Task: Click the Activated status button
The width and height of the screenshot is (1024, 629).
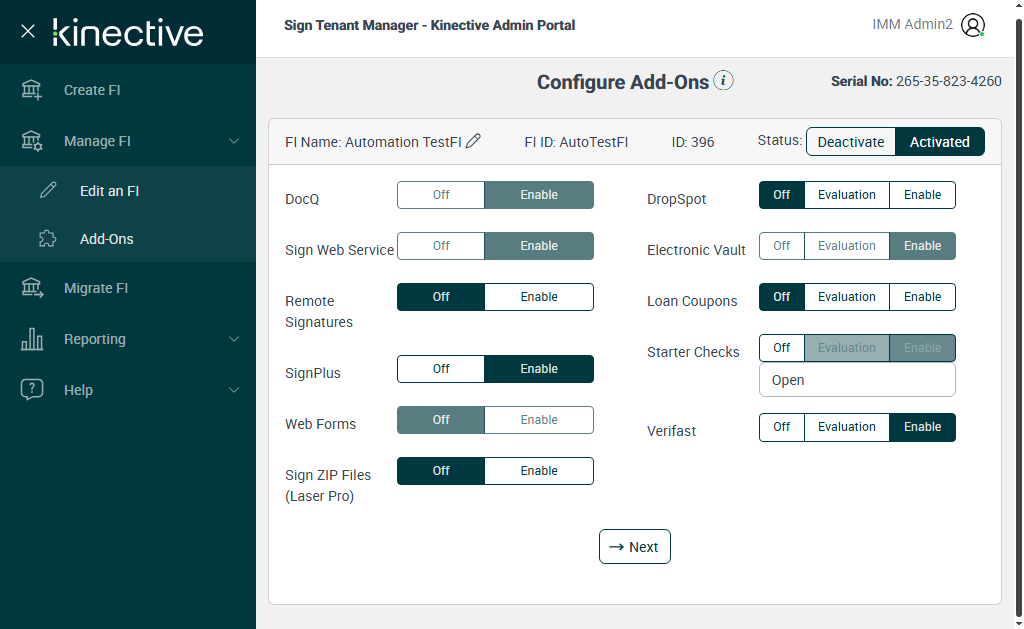Action: tap(939, 142)
